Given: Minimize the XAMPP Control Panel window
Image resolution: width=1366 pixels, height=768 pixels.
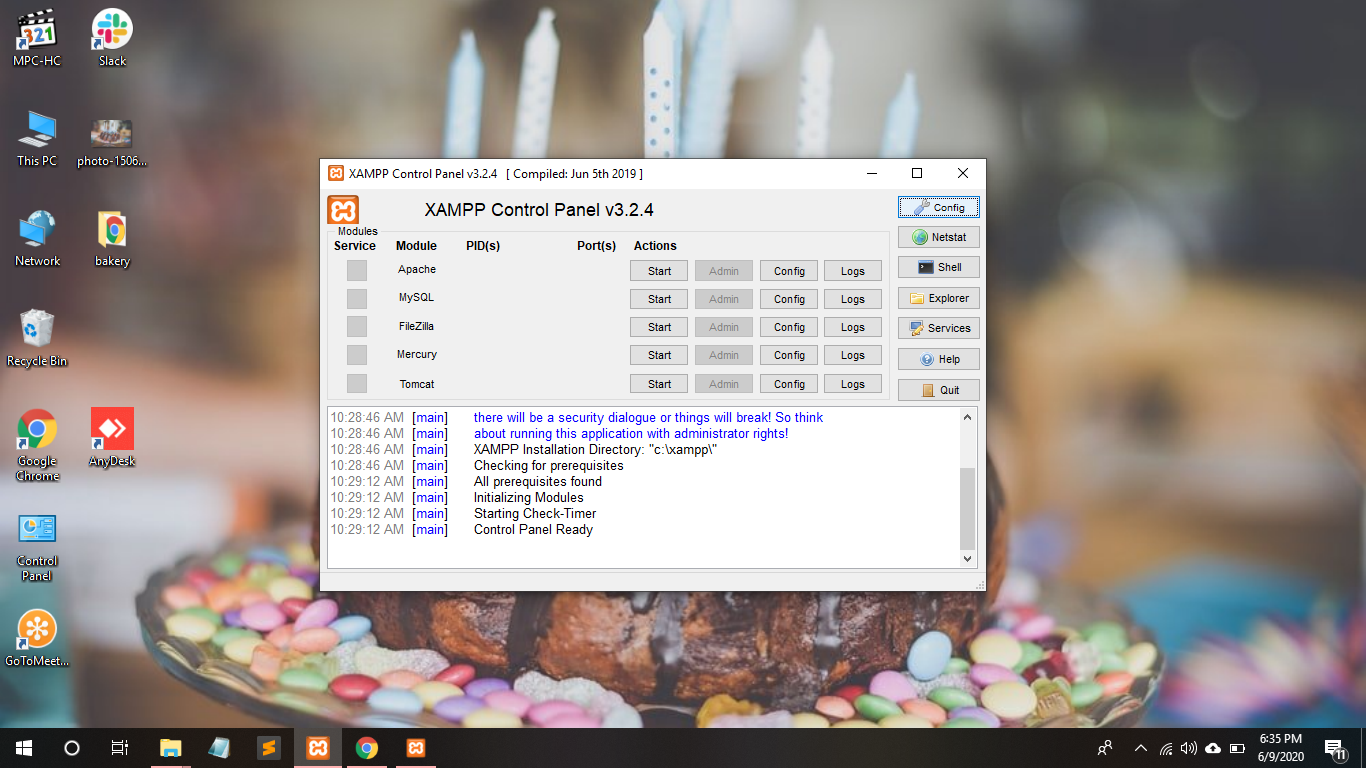Looking at the screenshot, I should [x=872, y=173].
